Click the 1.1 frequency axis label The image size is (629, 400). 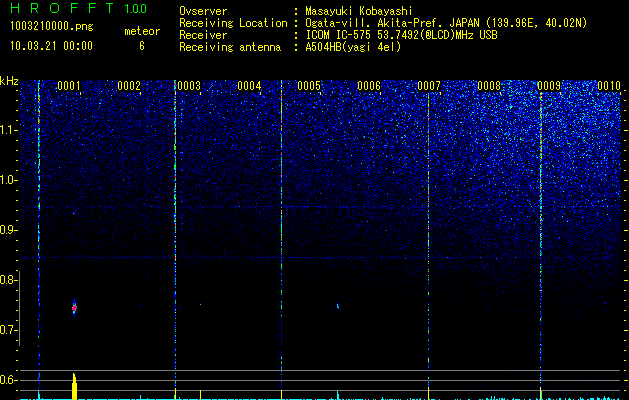pos(9,130)
